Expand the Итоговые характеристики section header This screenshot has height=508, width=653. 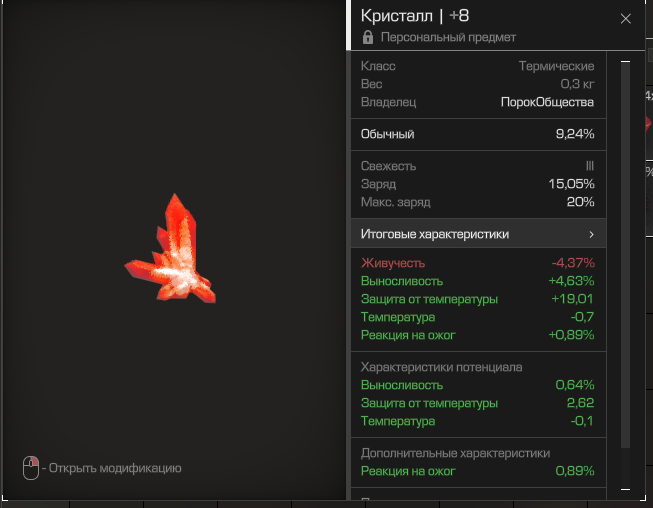point(478,234)
